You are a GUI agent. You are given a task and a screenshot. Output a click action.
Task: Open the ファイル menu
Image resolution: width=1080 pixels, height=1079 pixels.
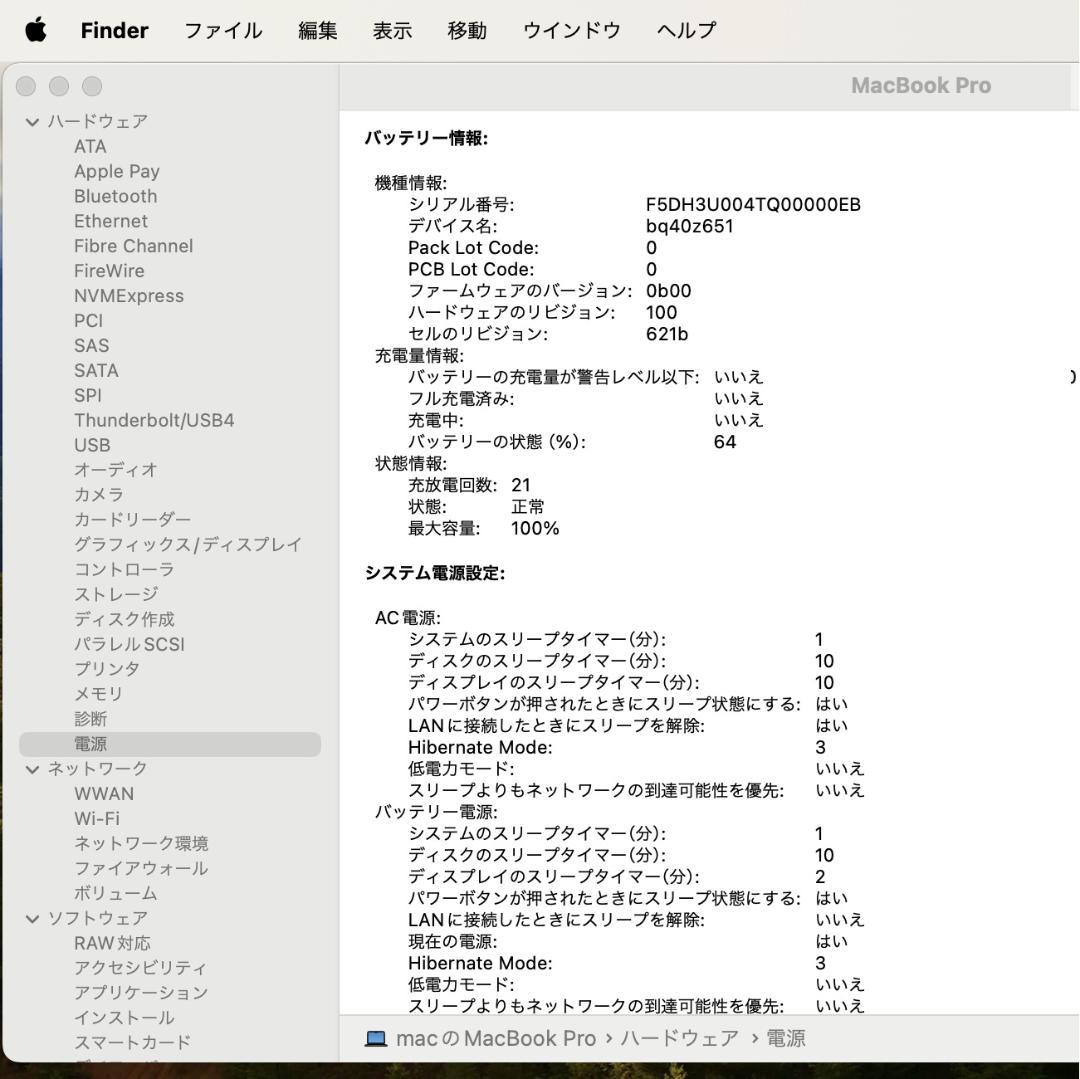(222, 30)
